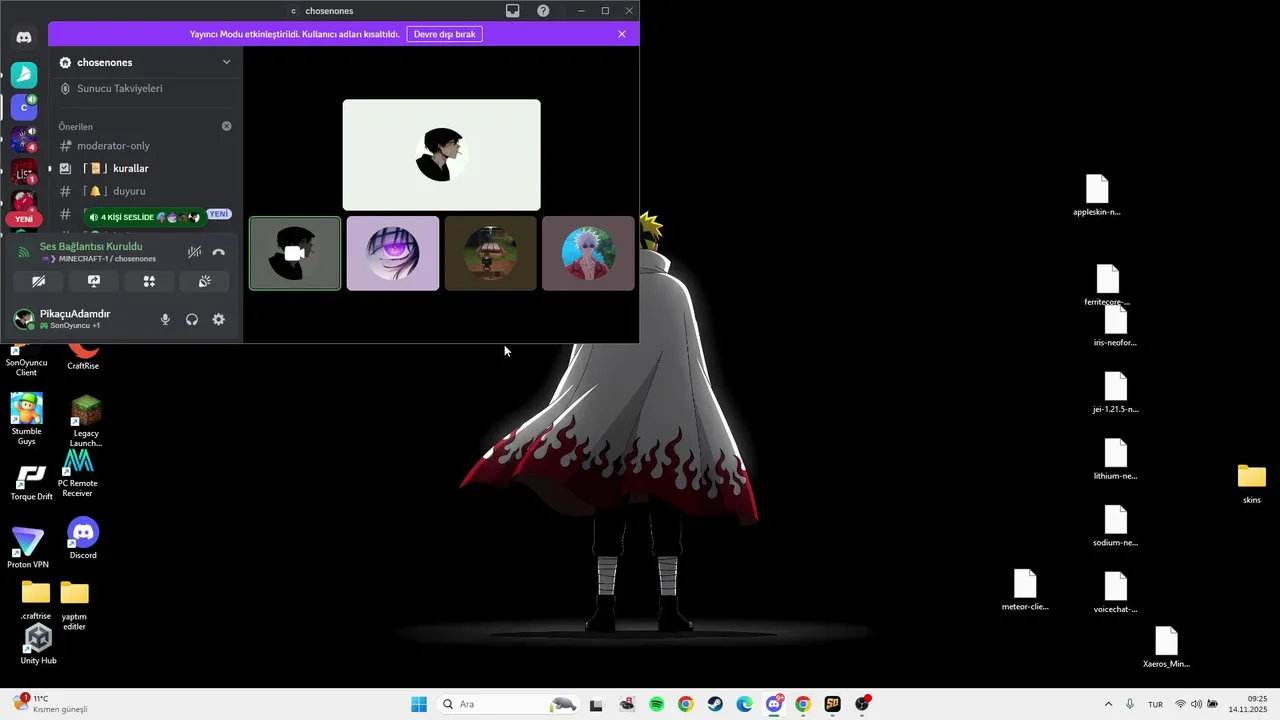Open the .craftrise folder
The height and width of the screenshot is (720, 1280).
click(x=36, y=601)
